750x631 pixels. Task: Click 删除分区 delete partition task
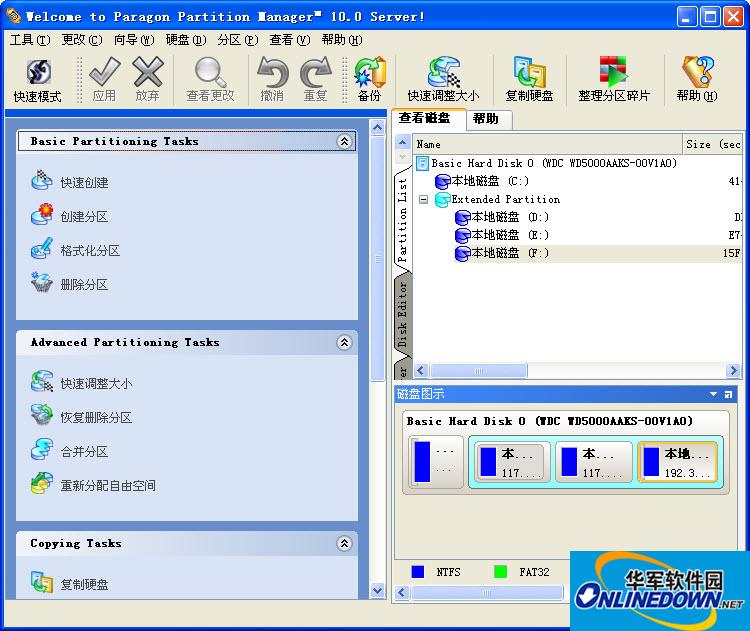pyautogui.click(x=83, y=285)
